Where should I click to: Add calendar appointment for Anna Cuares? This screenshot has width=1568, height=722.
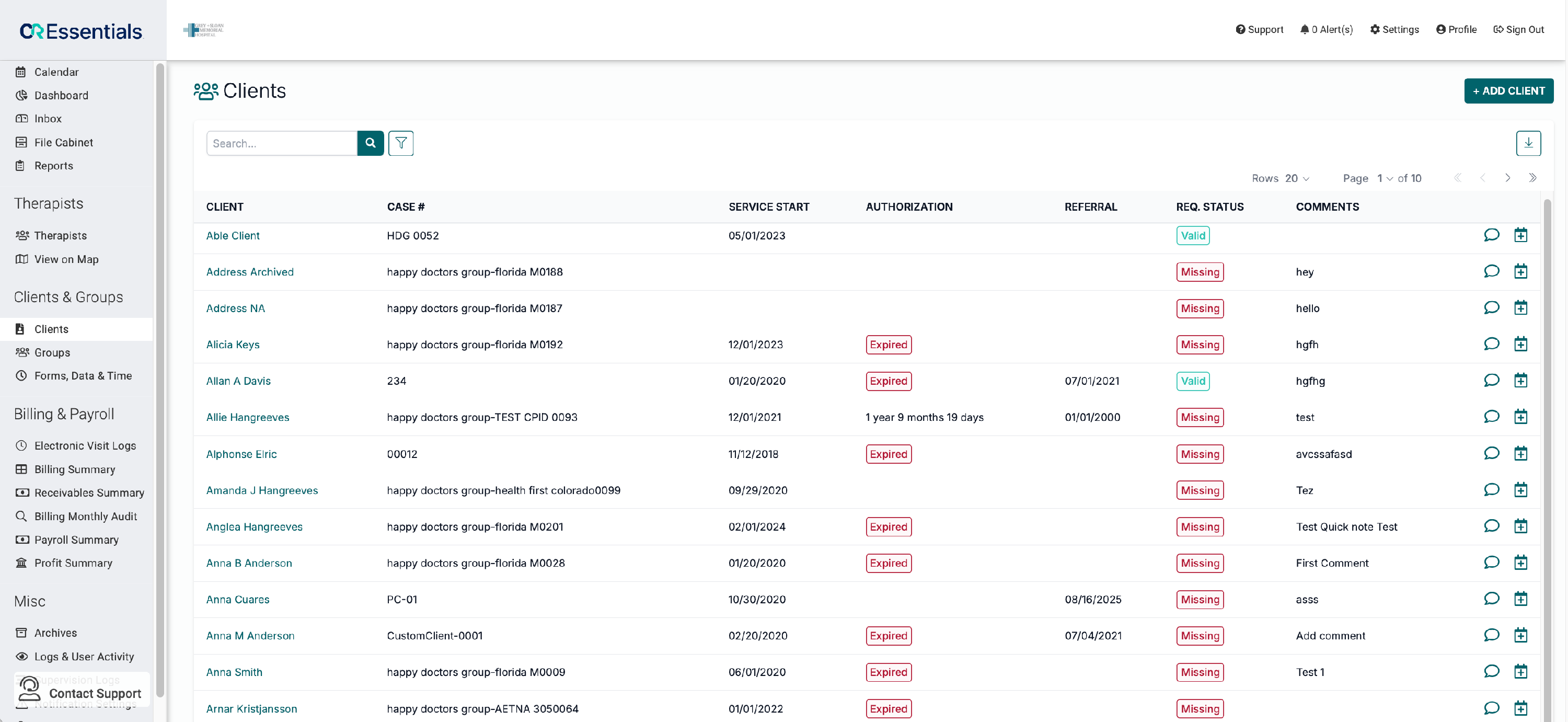(x=1520, y=599)
